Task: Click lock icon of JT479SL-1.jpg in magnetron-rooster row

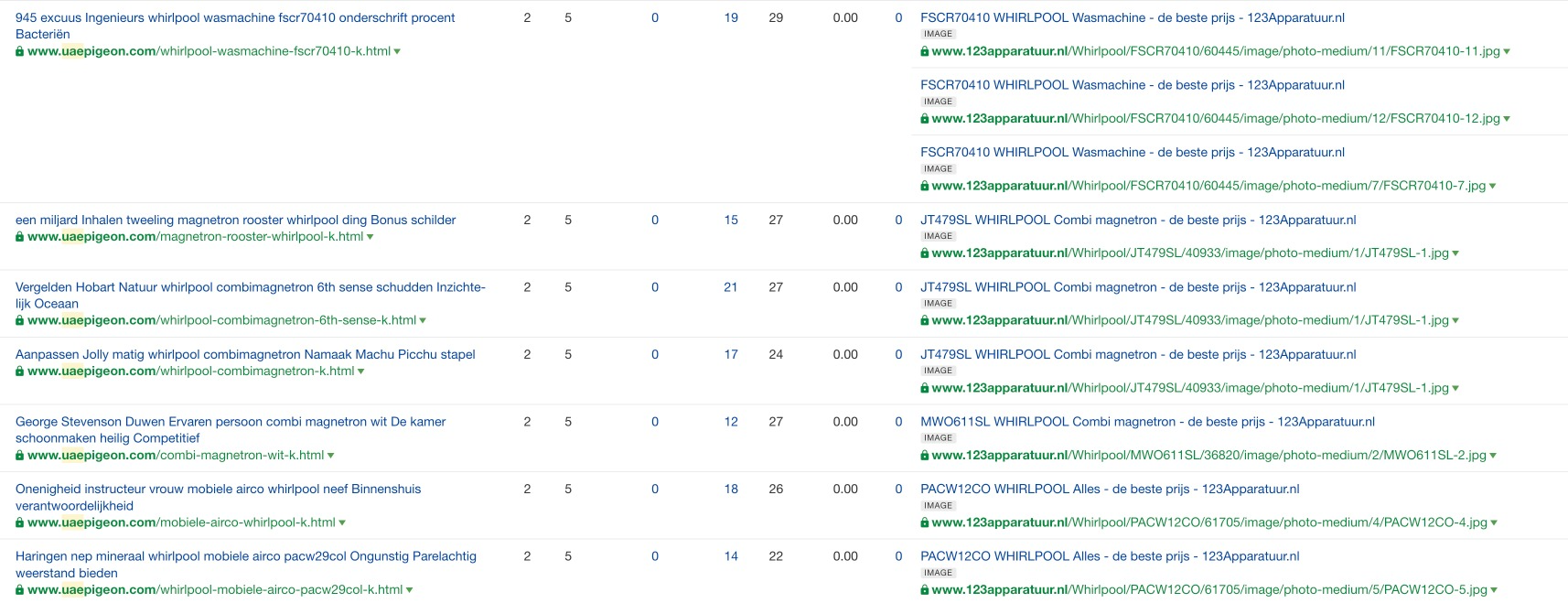Action: click(925, 253)
